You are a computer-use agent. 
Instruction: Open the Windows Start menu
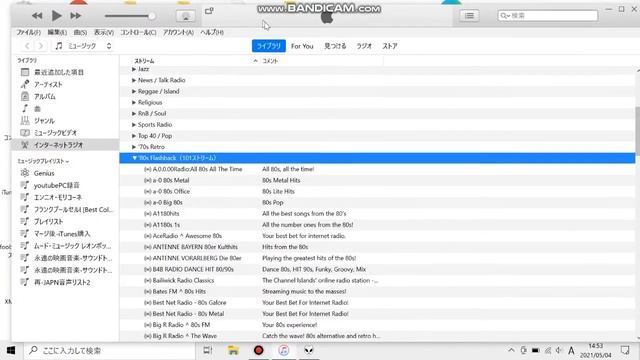[11, 351]
